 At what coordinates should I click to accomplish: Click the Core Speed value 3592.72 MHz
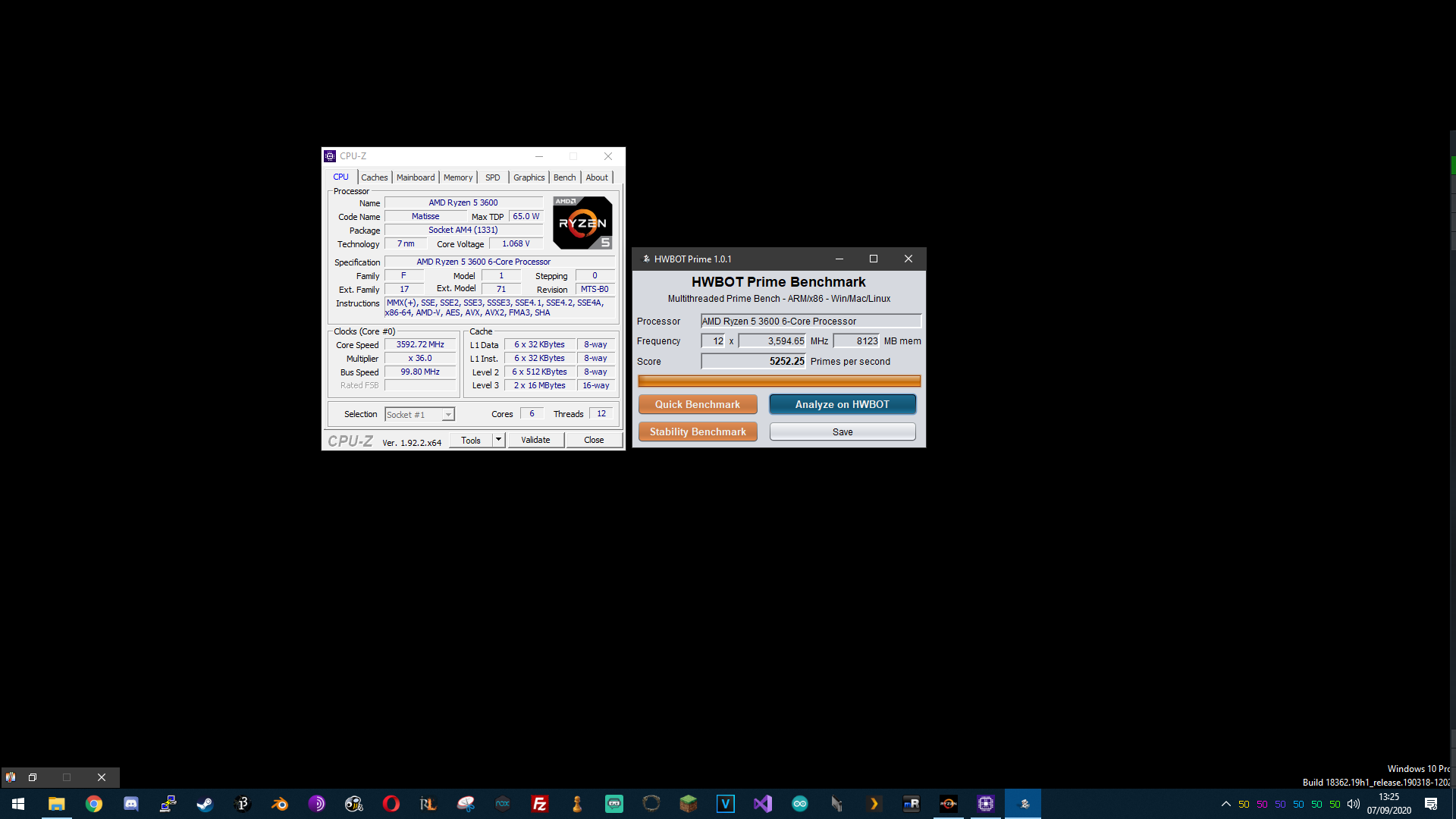point(420,344)
